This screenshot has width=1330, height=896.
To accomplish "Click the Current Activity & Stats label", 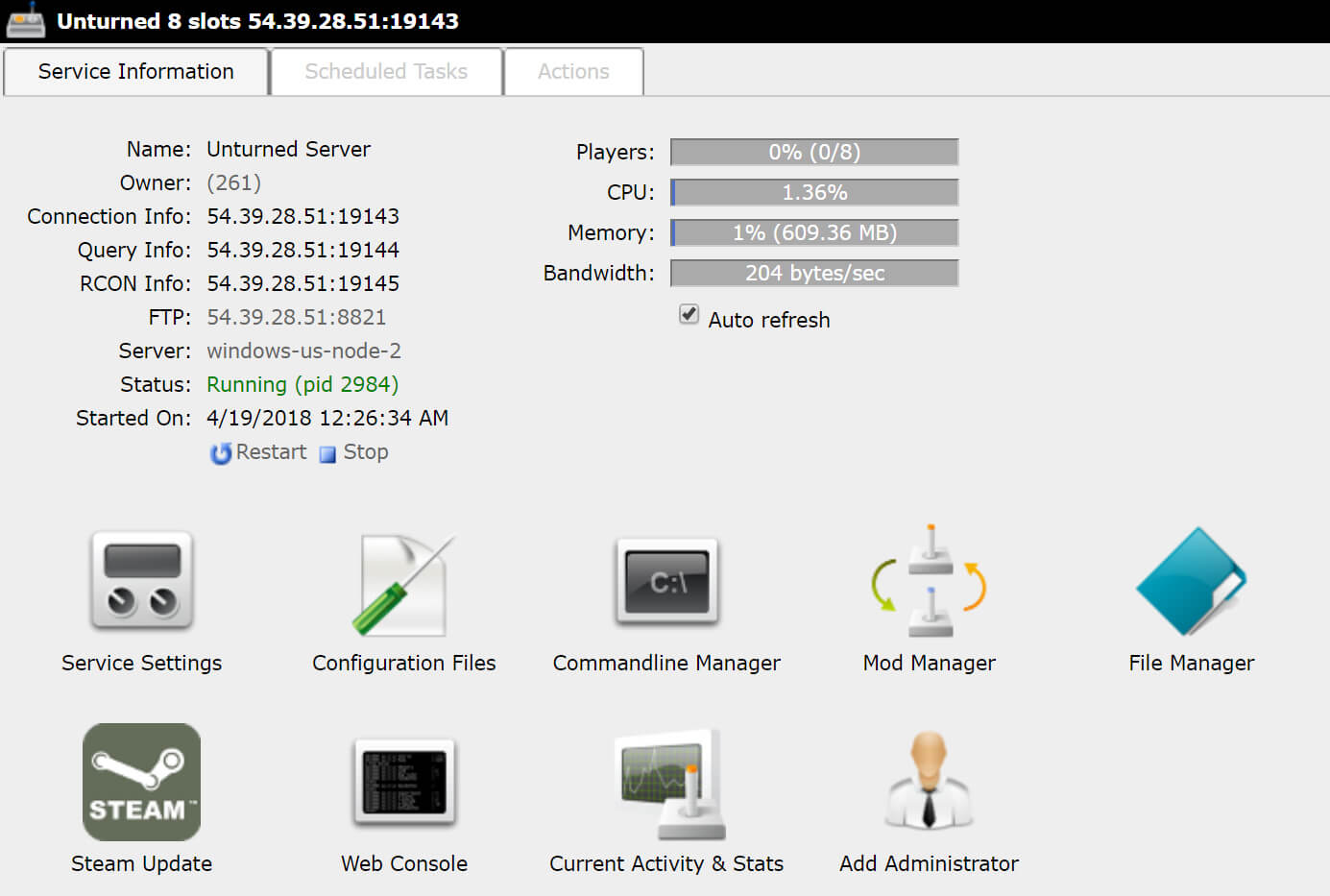I will (x=666, y=863).
